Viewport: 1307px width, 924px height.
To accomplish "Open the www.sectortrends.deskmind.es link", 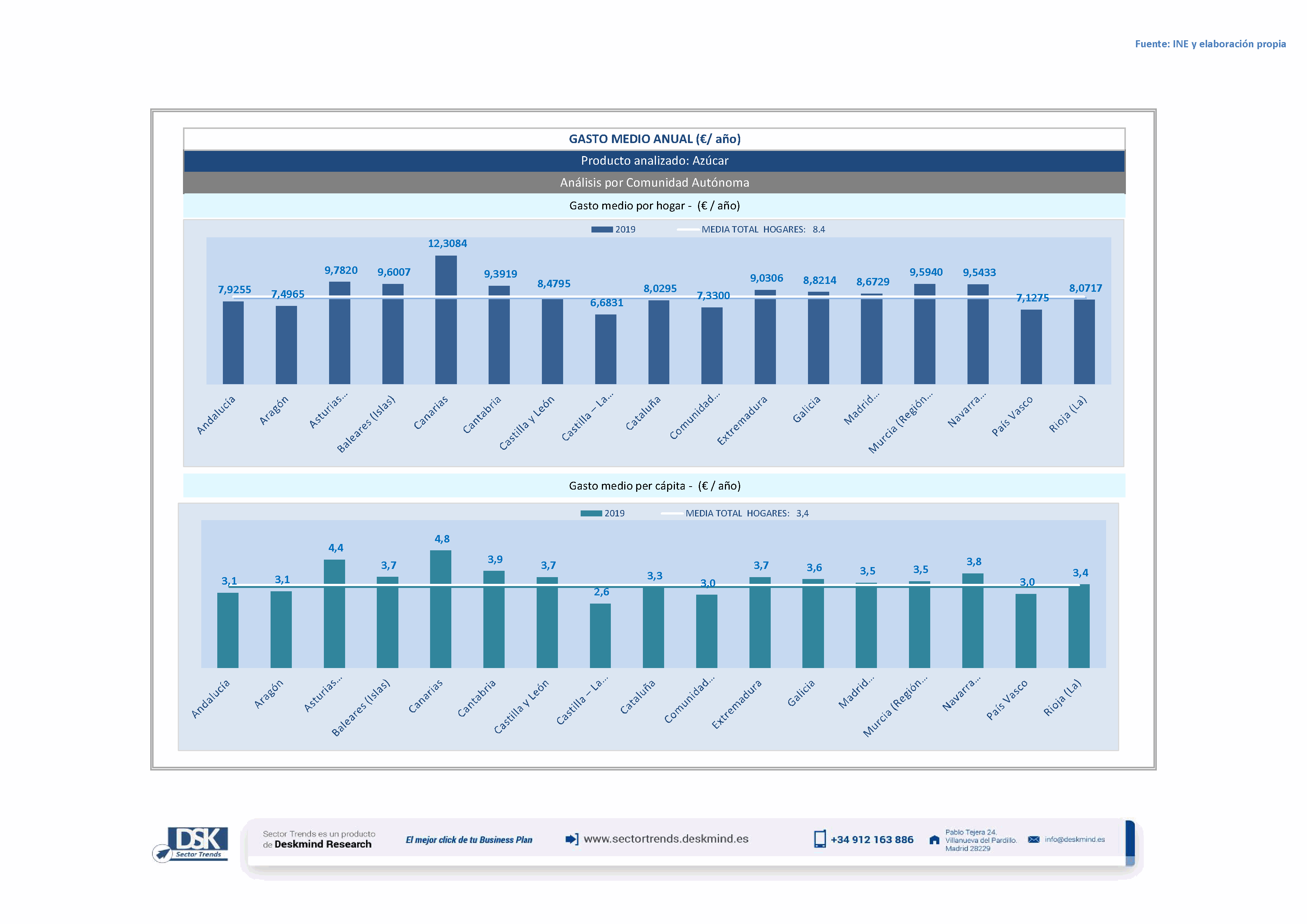I will click(666, 839).
